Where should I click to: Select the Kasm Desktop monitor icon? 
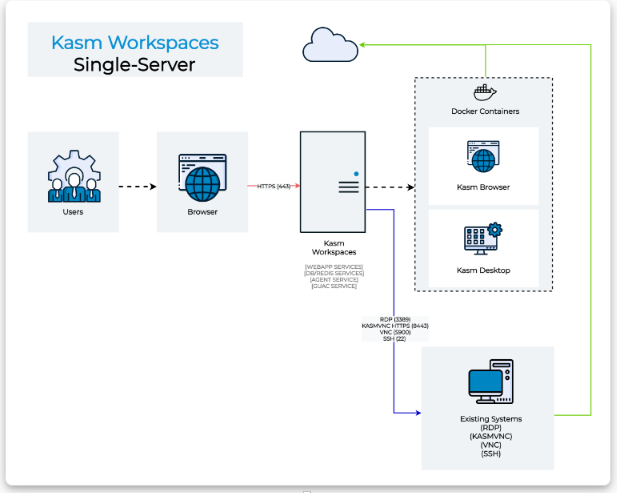pyautogui.click(x=483, y=239)
